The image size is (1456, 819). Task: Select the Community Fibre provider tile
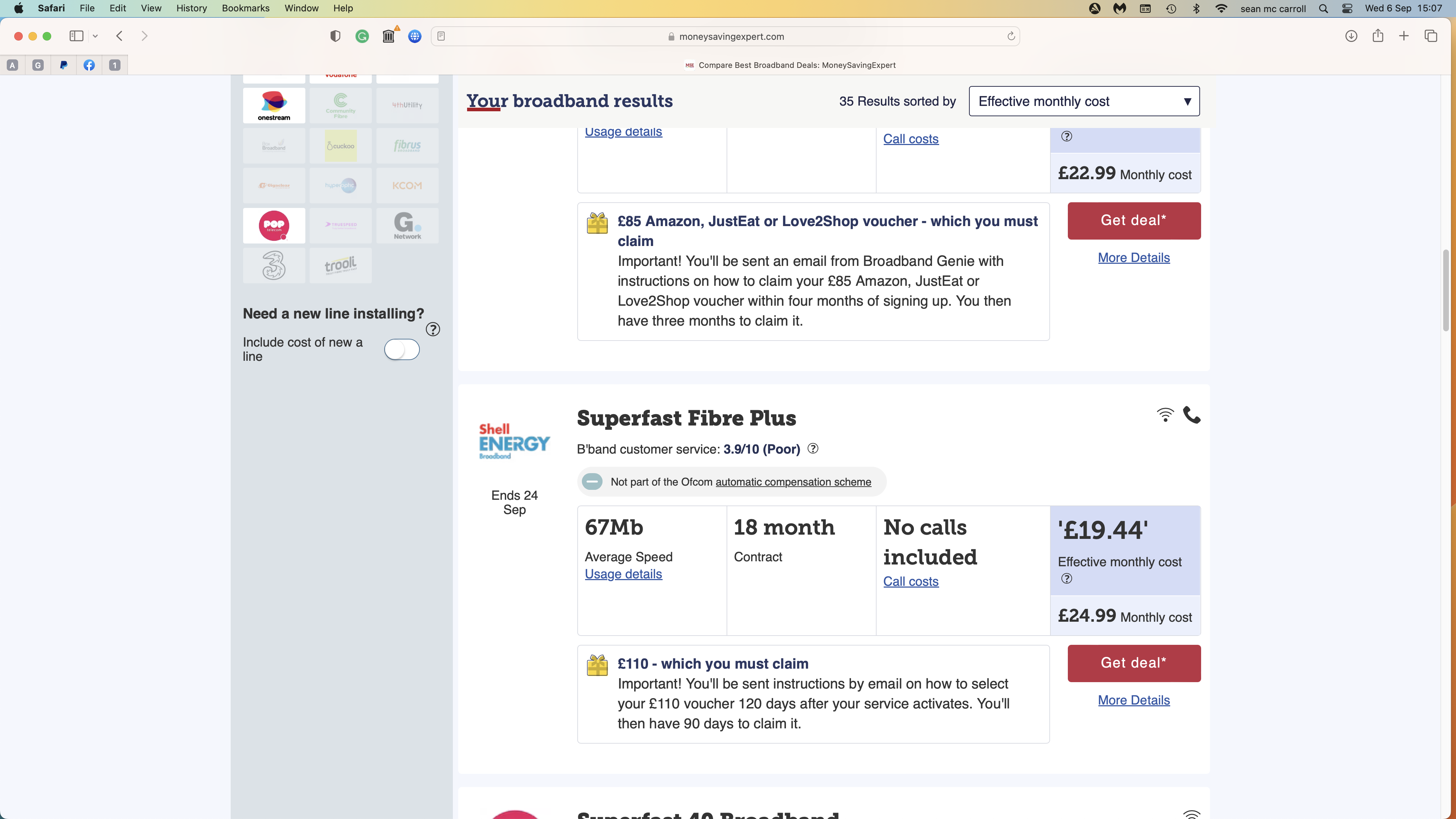[340, 105]
